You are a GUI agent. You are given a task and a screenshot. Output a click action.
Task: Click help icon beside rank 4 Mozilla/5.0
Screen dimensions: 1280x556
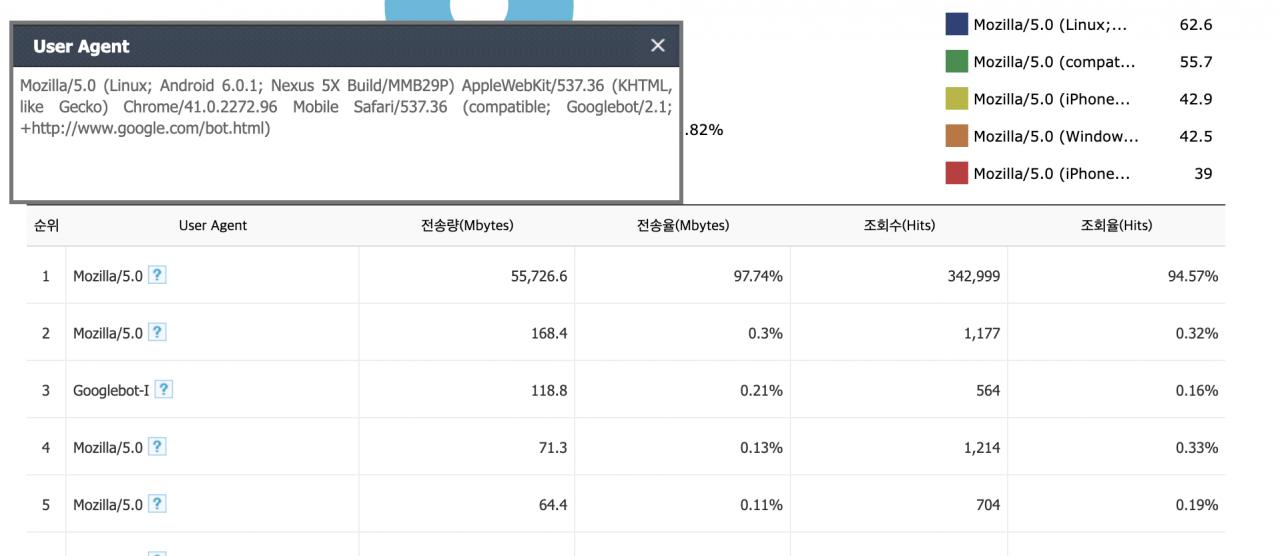pos(157,447)
